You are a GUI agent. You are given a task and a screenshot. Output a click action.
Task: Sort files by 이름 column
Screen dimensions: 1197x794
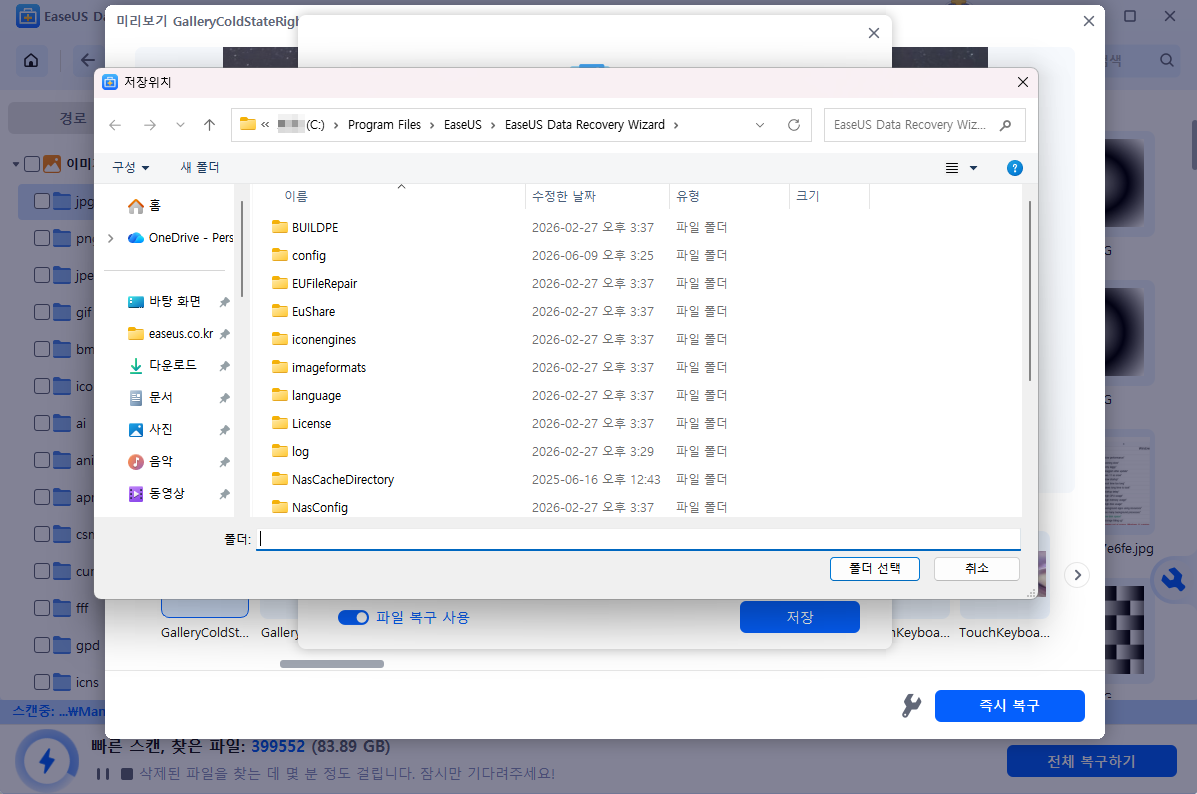point(295,197)
